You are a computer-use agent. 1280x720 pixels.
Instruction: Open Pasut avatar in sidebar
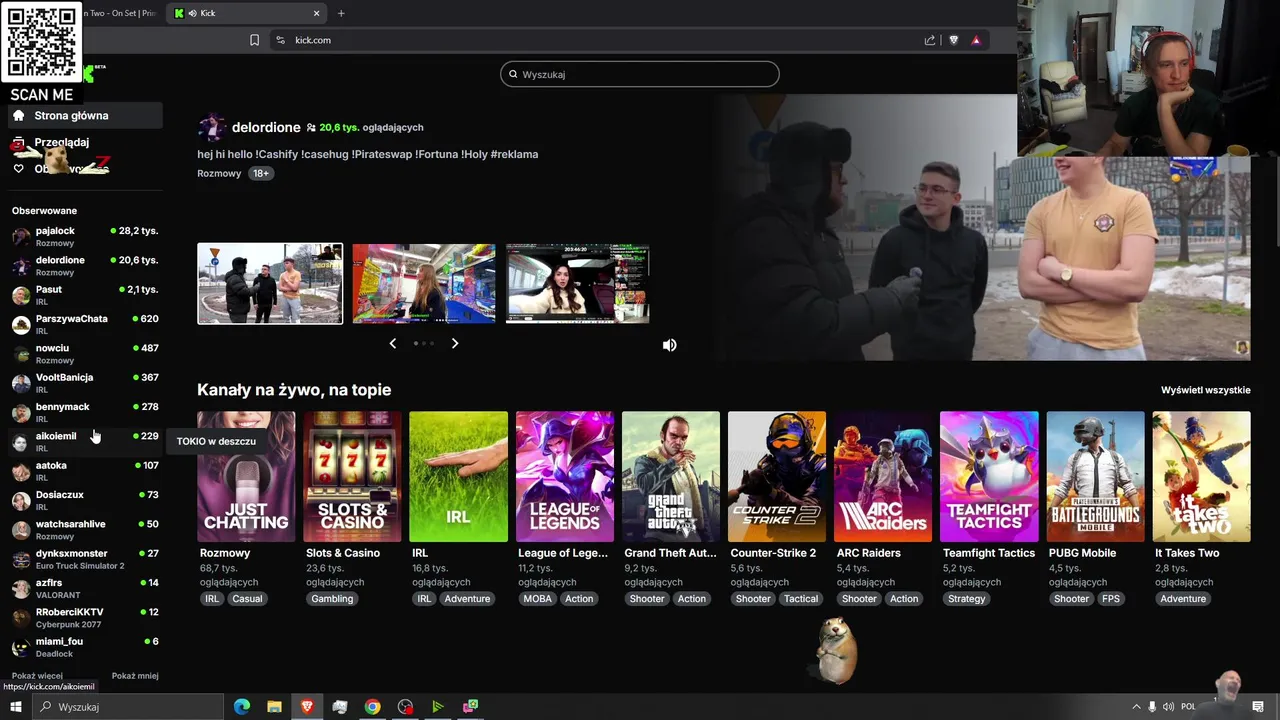(x=21, y=295)
